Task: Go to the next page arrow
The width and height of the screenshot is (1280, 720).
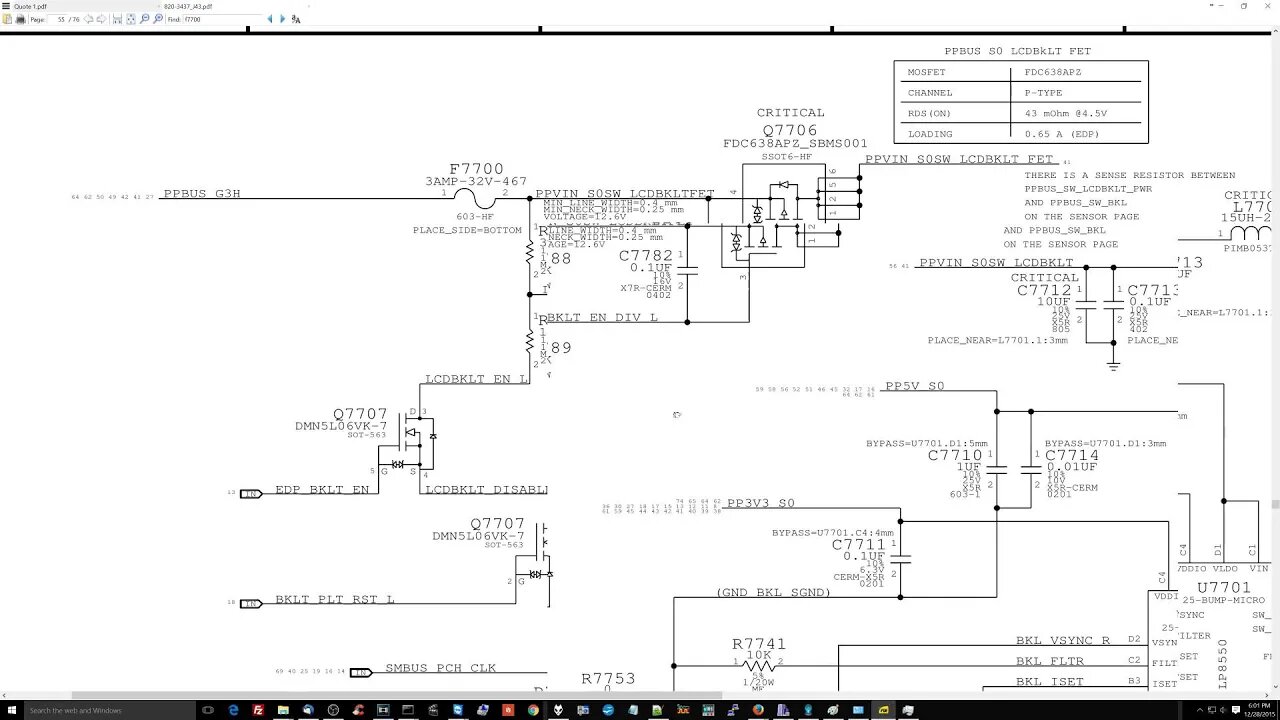Action: (101, 19)
